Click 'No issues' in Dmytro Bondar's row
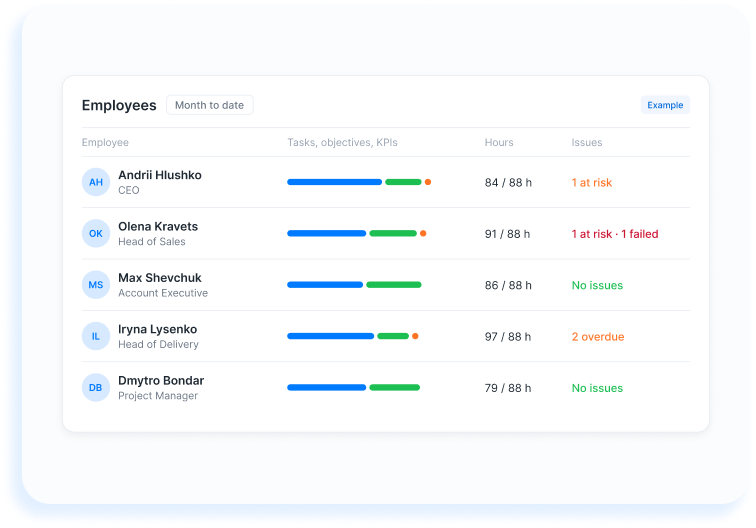The image size is (756, 528). click(x=597, y=388)
